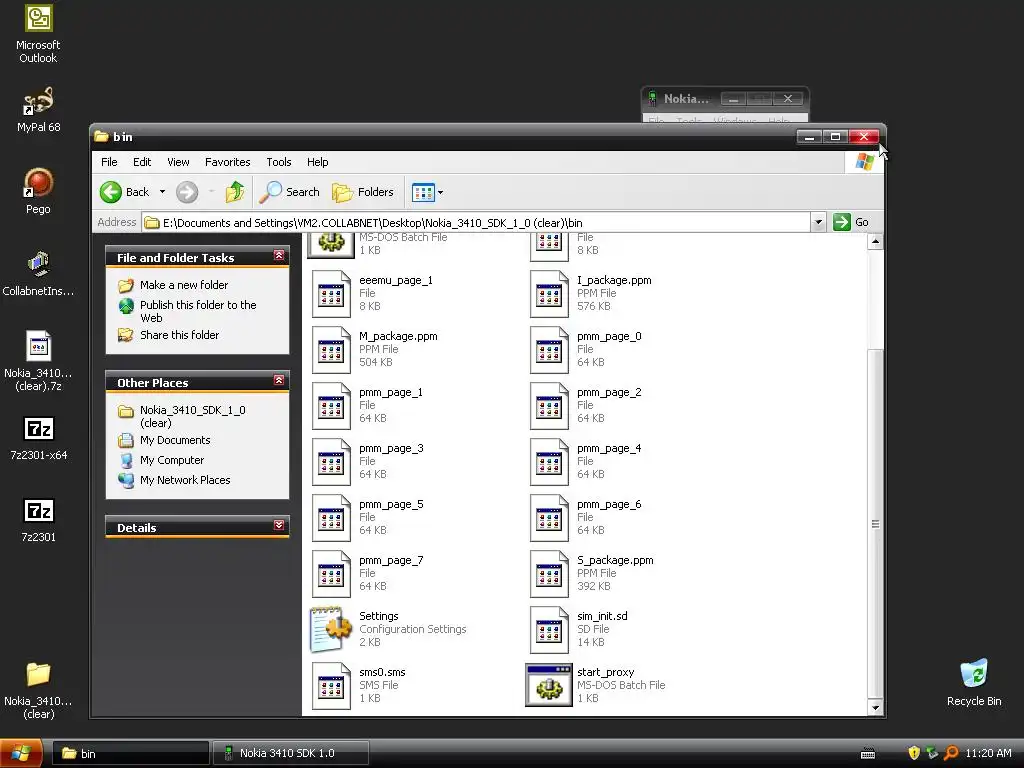Open the Back button history dropdown arrow

click(163, 192)
